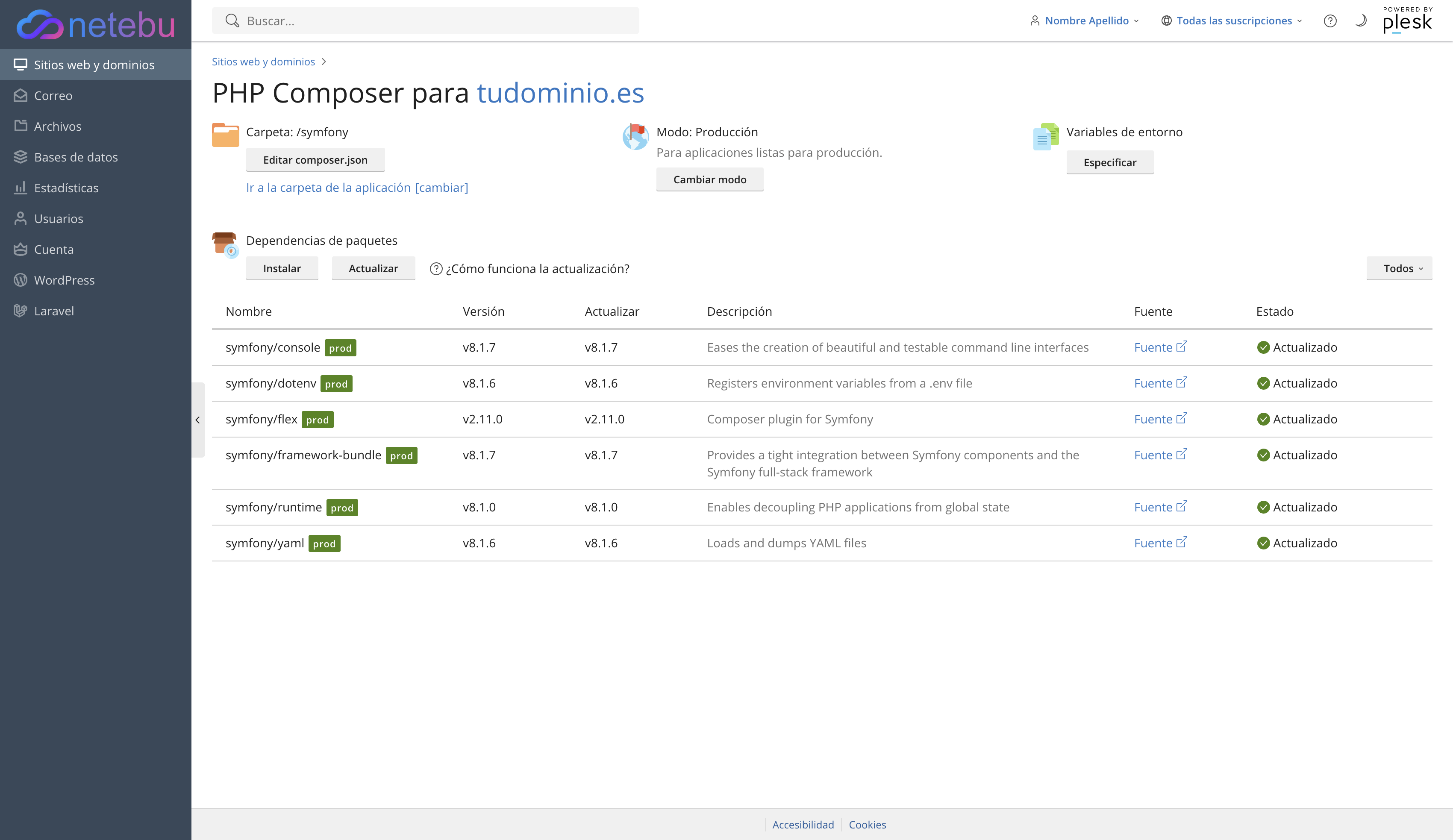Image resolution: width=1453 pixels, height=840 pixels.
Task: Sort by Versión column header
Action: click(x=483, y=311)
